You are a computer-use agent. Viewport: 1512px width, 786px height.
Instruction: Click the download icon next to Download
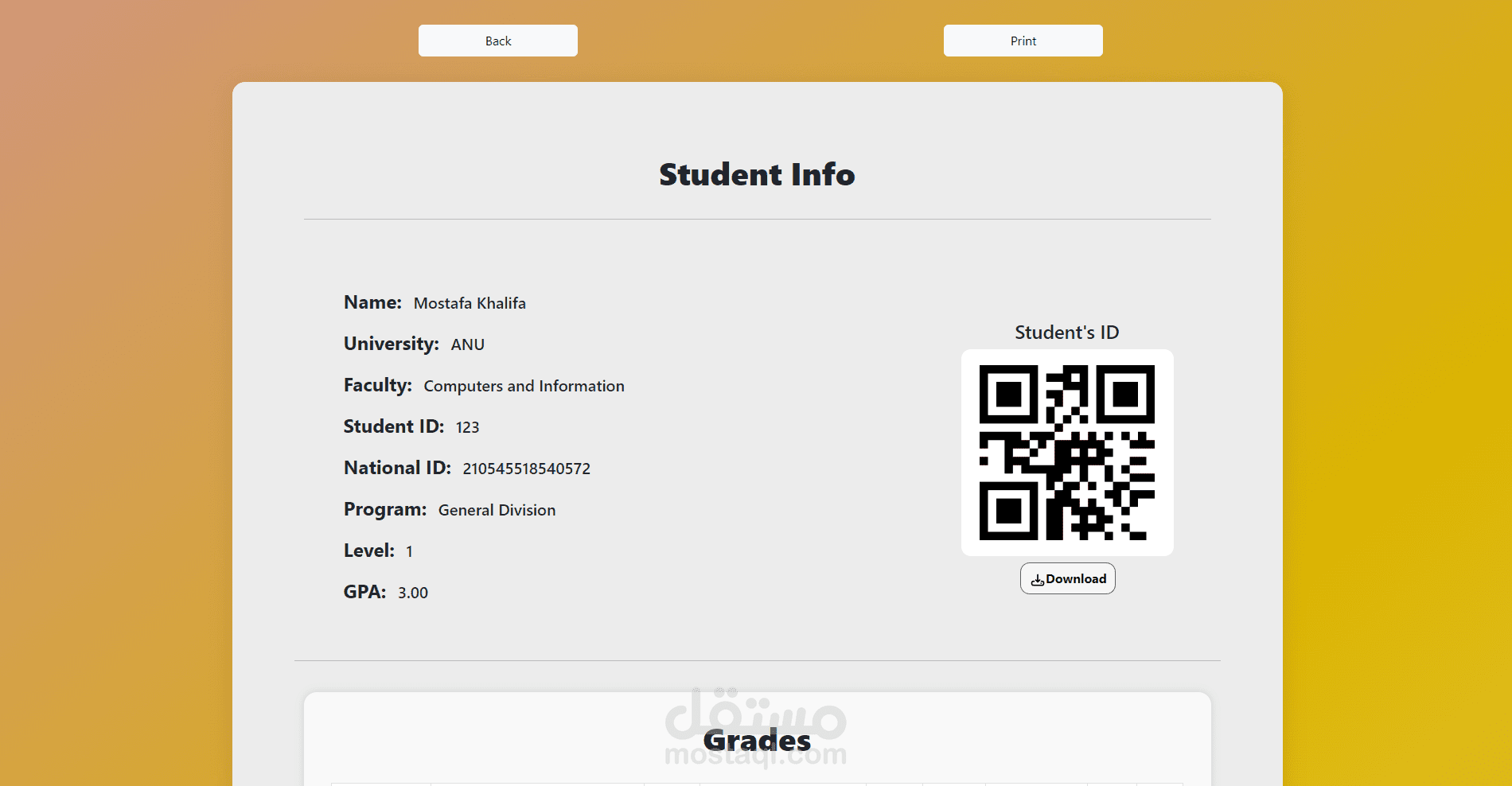point(1038,580)
